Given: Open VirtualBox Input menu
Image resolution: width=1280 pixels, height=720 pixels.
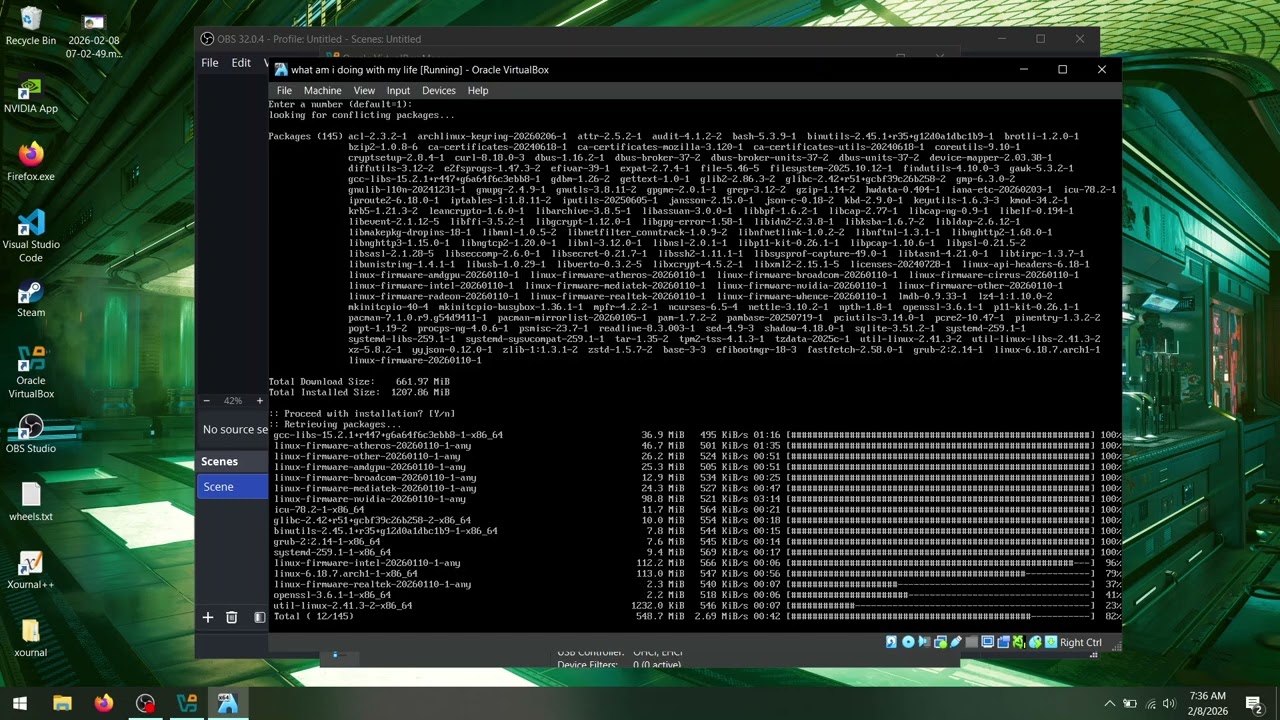Looking at the screenshot, I should 398,91.
